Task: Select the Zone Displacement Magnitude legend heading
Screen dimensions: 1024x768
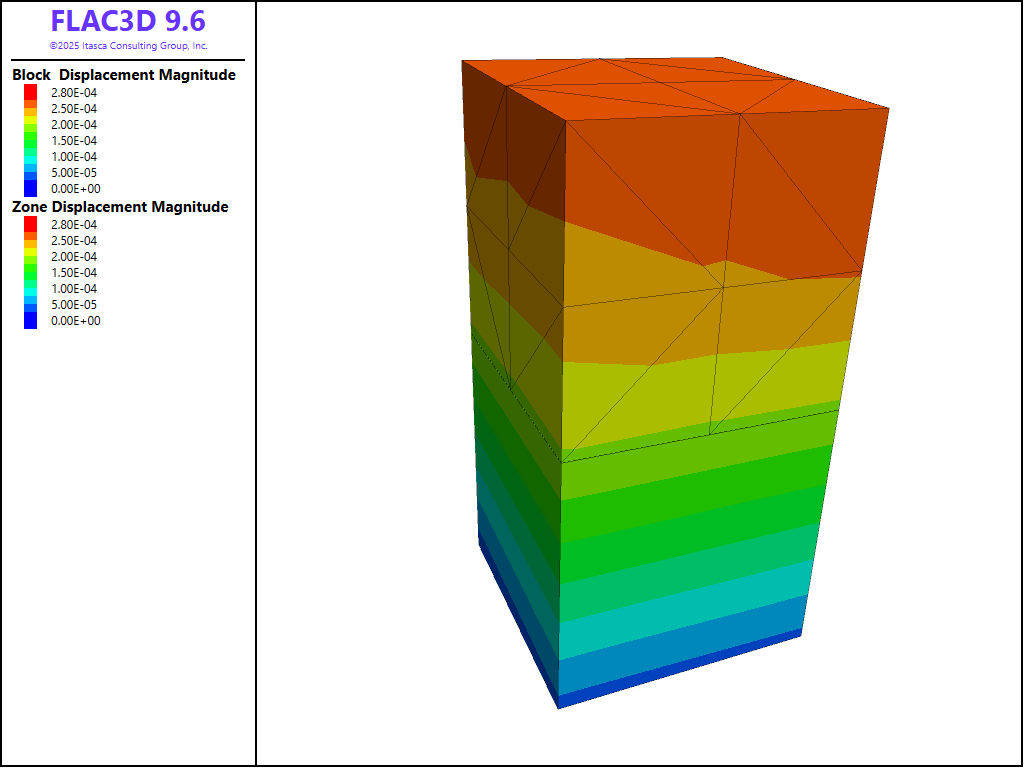Action: [120, 207]
